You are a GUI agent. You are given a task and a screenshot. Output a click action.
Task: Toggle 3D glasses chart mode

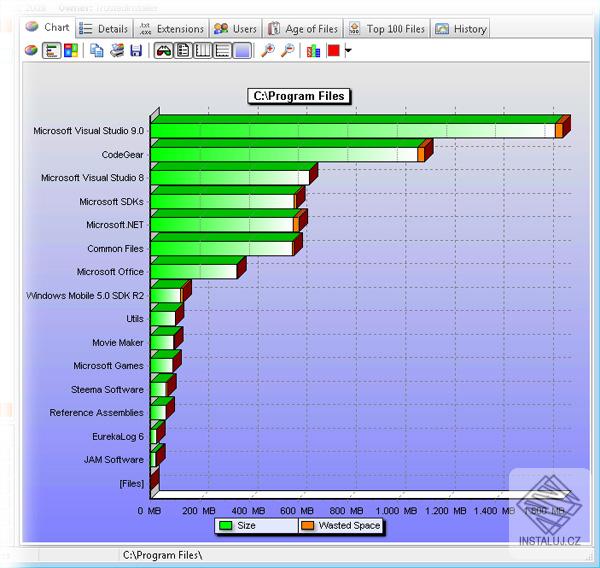[163, 50]
